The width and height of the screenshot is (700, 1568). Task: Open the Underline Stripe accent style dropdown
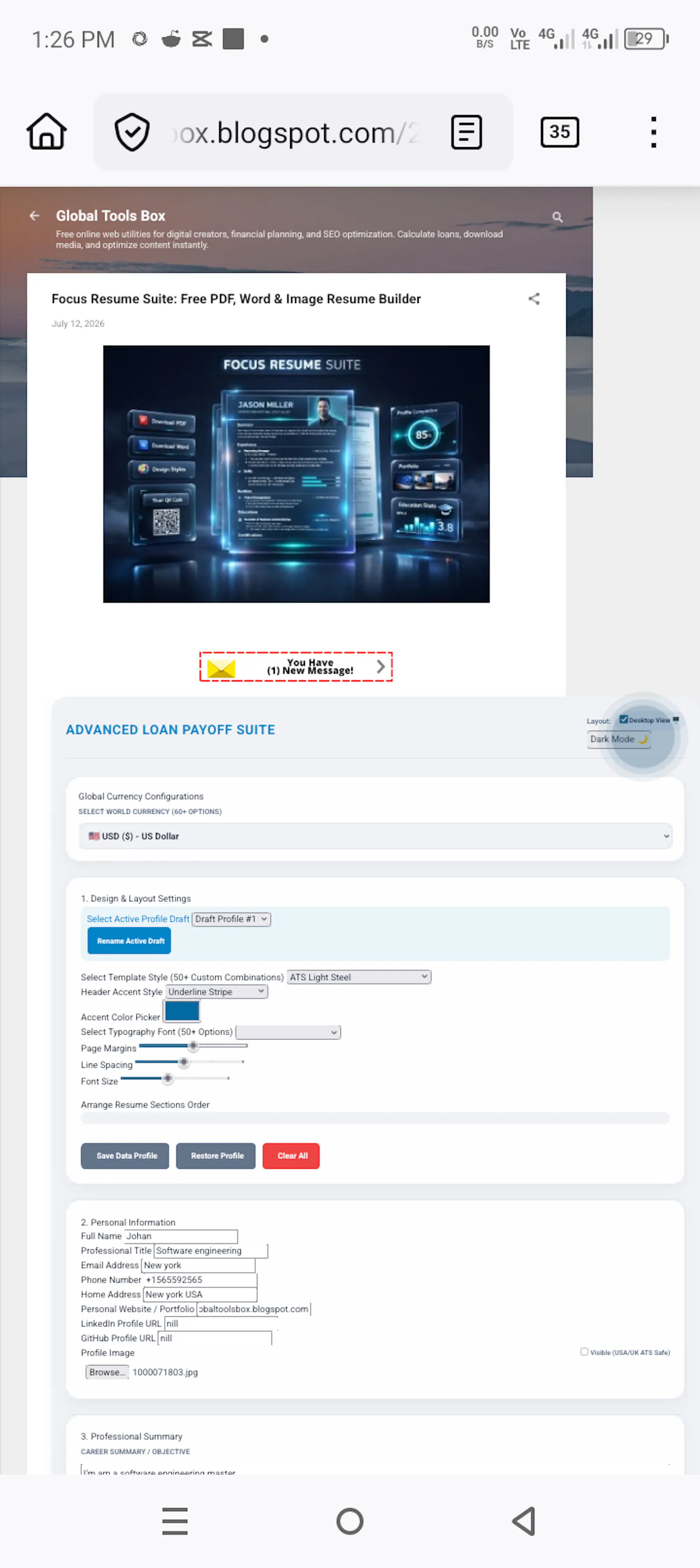coord(217,991)
